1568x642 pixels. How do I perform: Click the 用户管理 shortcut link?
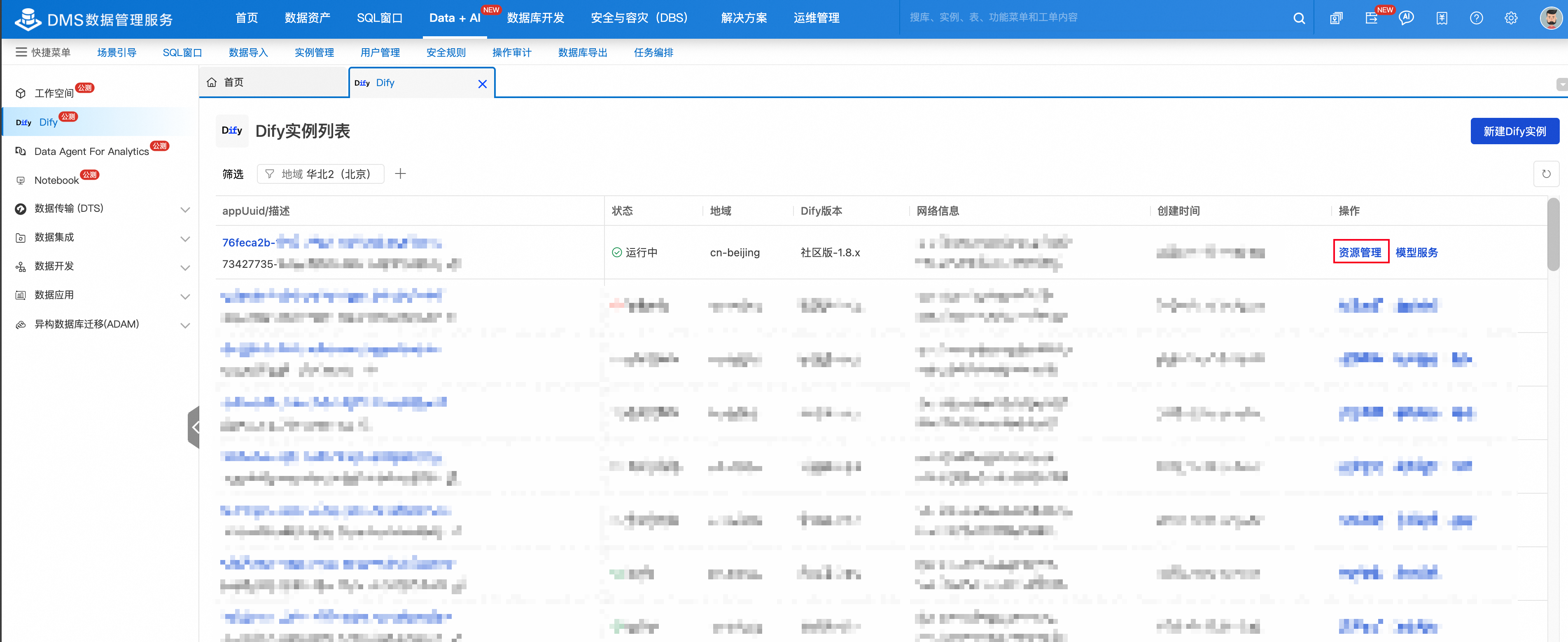pos(380,52)
